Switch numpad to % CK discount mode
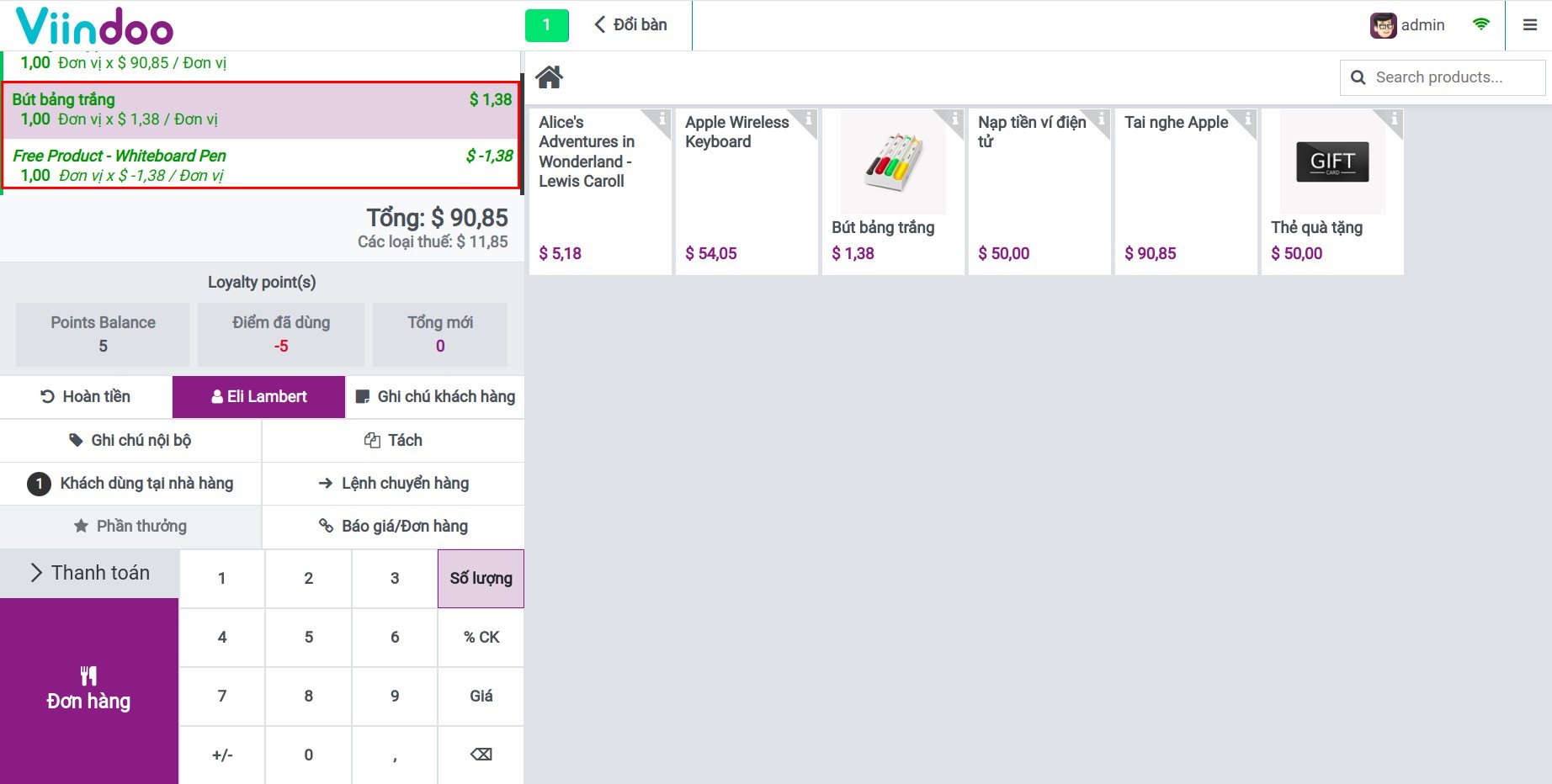 [x=481, y=638]
